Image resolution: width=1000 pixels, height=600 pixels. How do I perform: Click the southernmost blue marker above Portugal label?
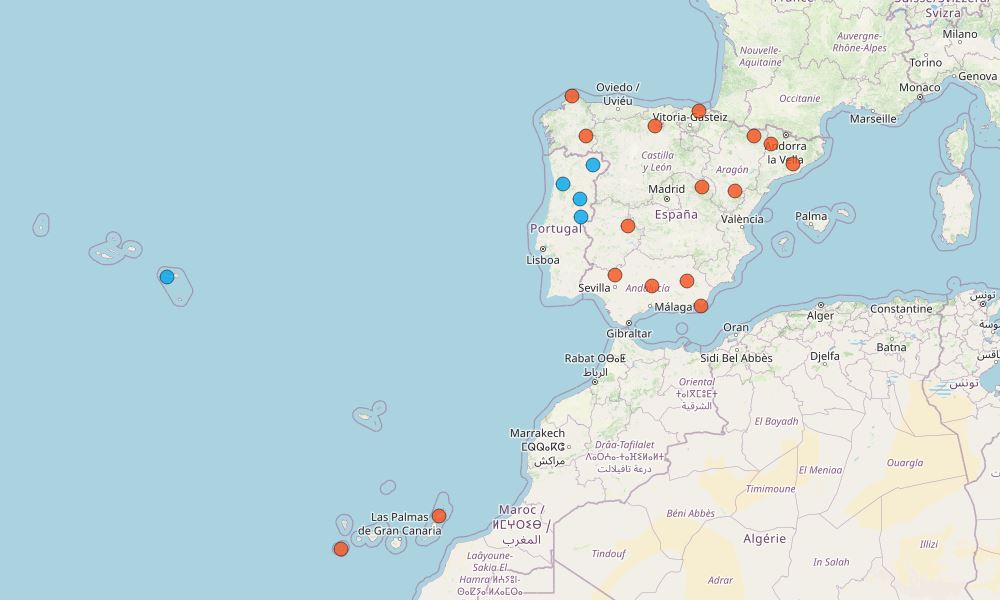click(581, 217)
